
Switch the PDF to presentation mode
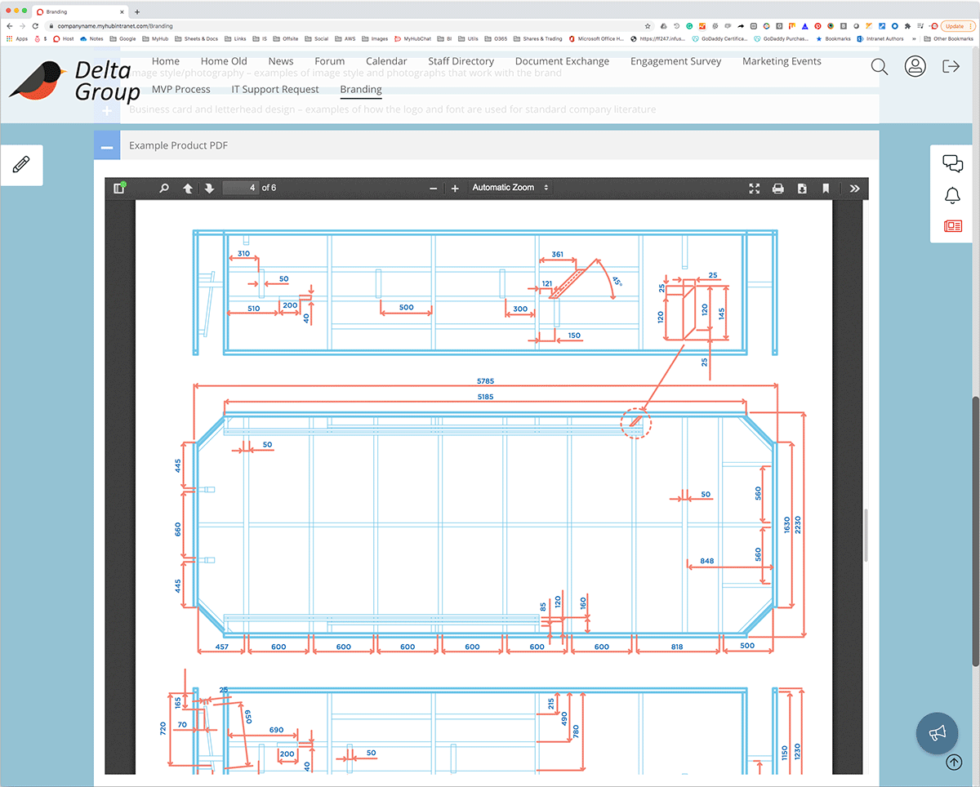click(x=754, y=188)
